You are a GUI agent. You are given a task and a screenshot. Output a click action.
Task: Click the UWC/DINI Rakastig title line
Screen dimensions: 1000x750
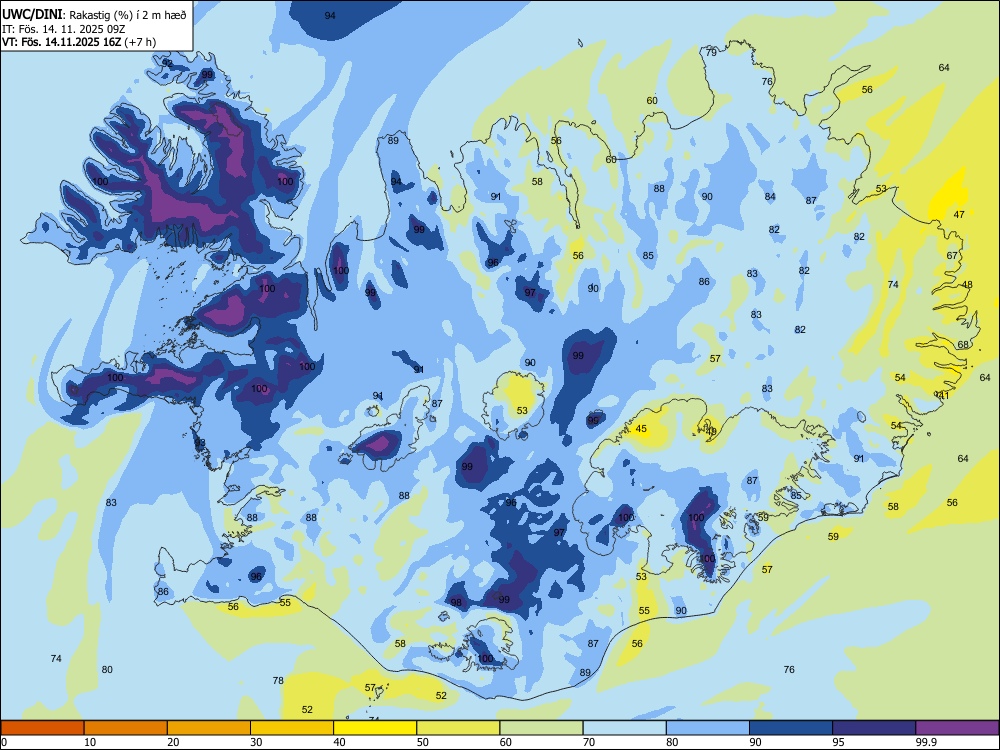click(94, 15)
